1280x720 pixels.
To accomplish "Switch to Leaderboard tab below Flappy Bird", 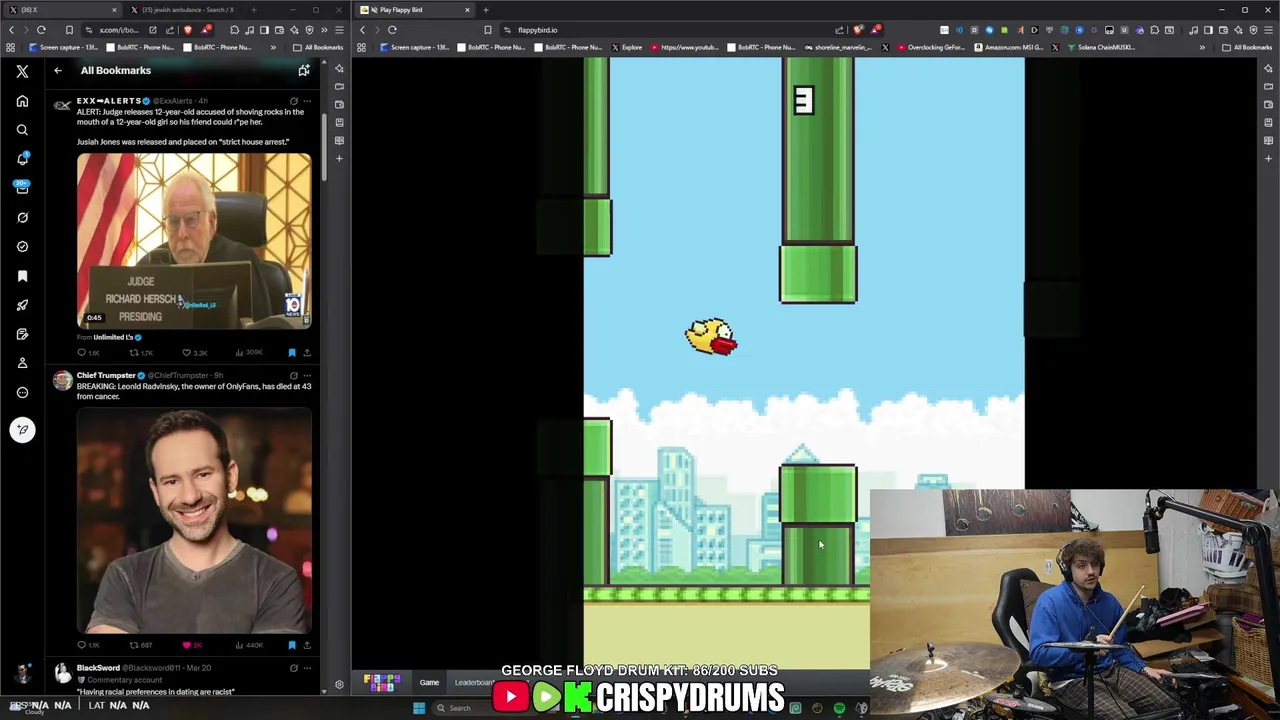I will (x=474, y=682).
